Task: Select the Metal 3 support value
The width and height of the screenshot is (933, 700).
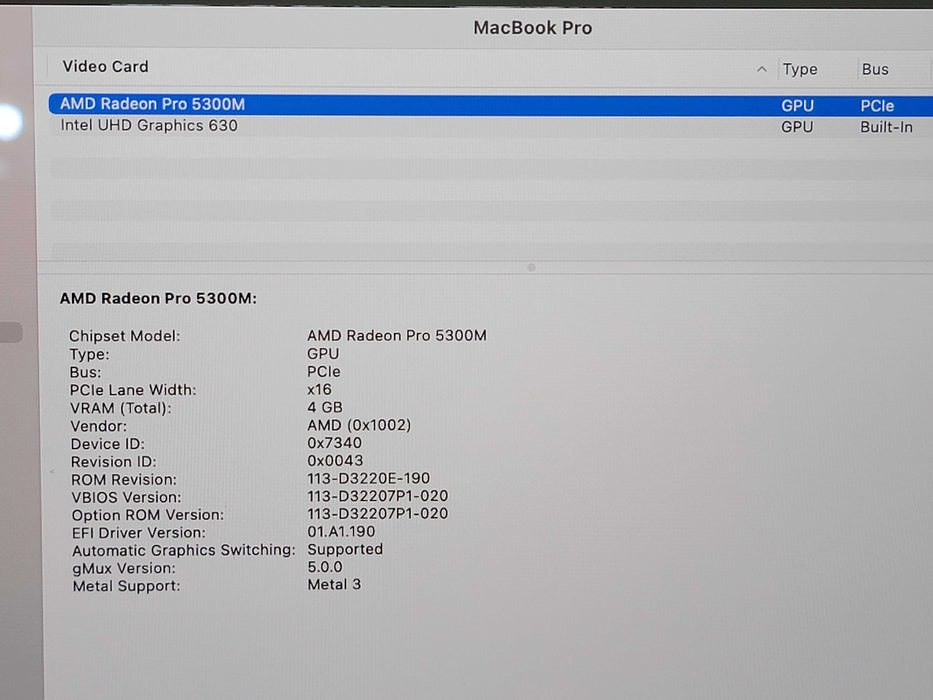Action: tap(335, 584)
